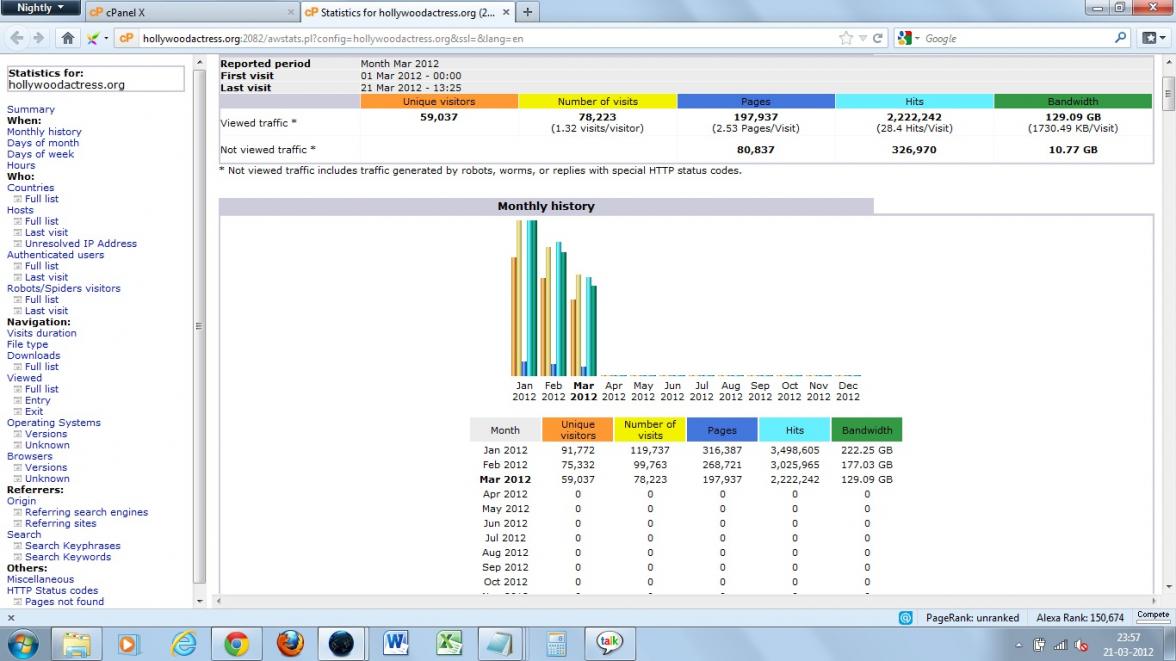Bookmark this page with the star icon
This screenshot has width=1176, height=661.
coord(846,38)
